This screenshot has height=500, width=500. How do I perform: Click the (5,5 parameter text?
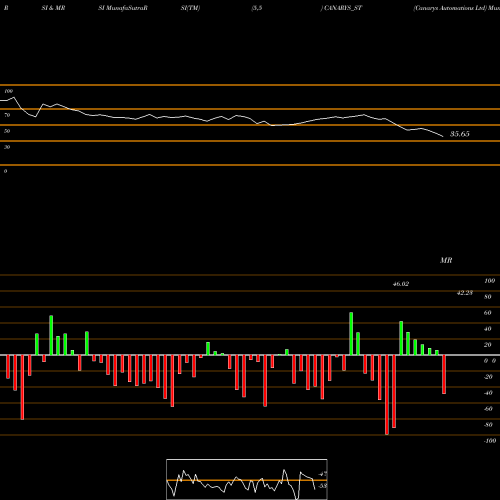pos(257,8)
